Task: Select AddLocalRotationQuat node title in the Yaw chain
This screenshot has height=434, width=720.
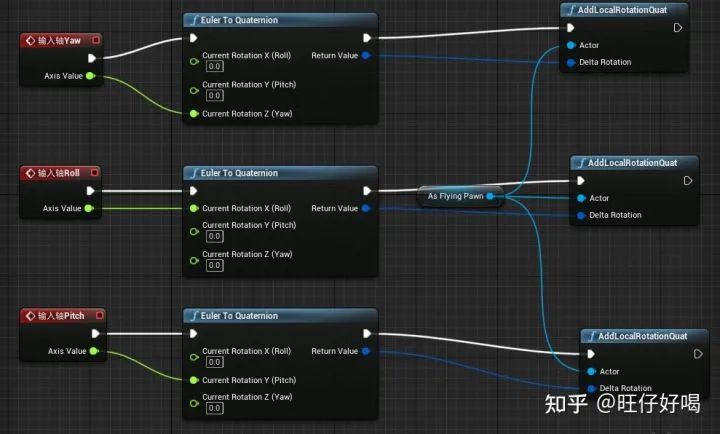Action: pos(624,10)
